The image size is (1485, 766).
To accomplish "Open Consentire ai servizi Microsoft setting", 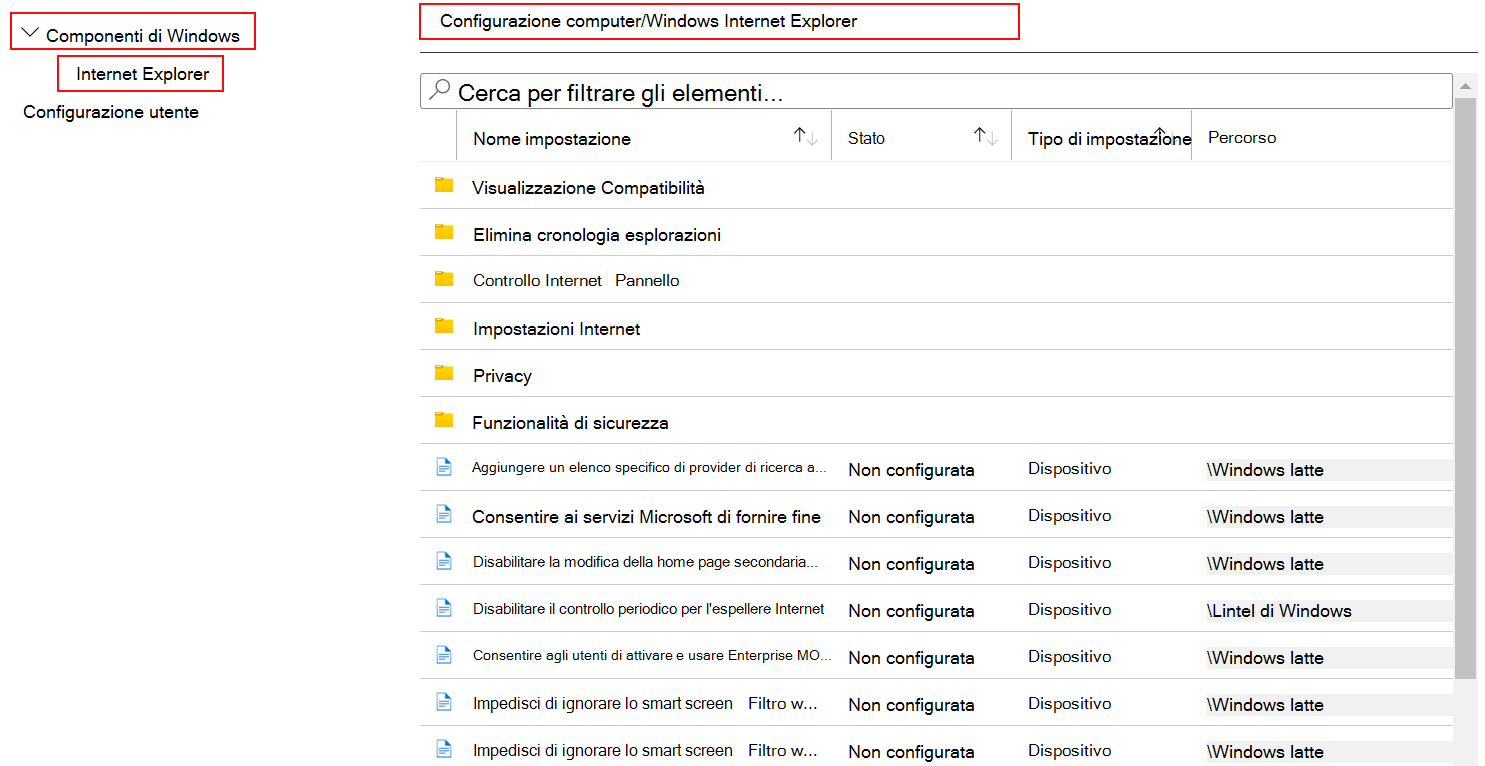I will (646, 517).
